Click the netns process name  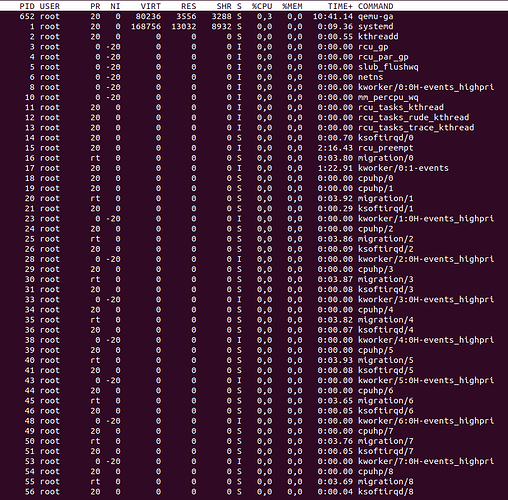pos(371,77)
